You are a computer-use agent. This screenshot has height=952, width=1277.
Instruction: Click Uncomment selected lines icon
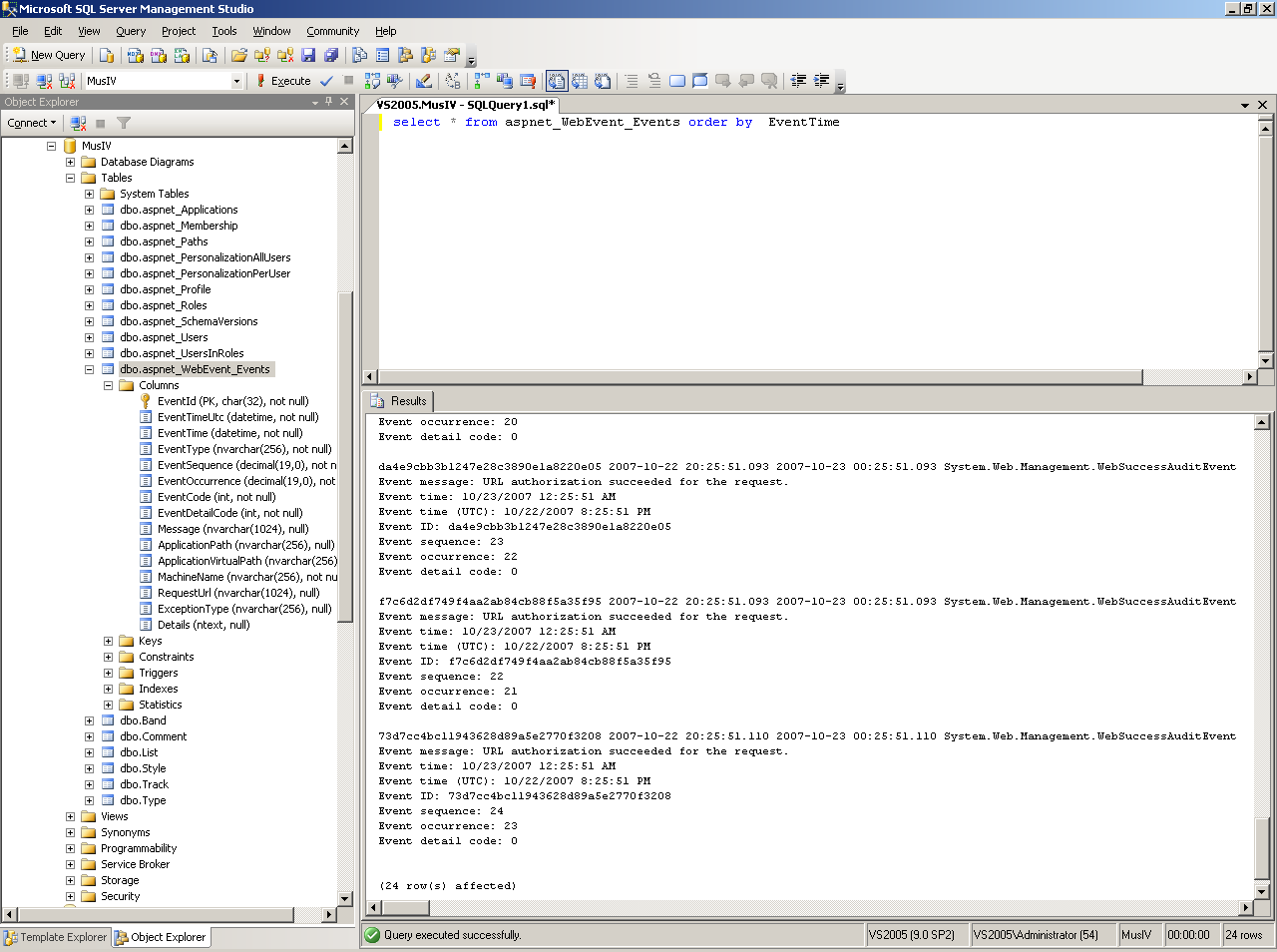tap(654, 81)
